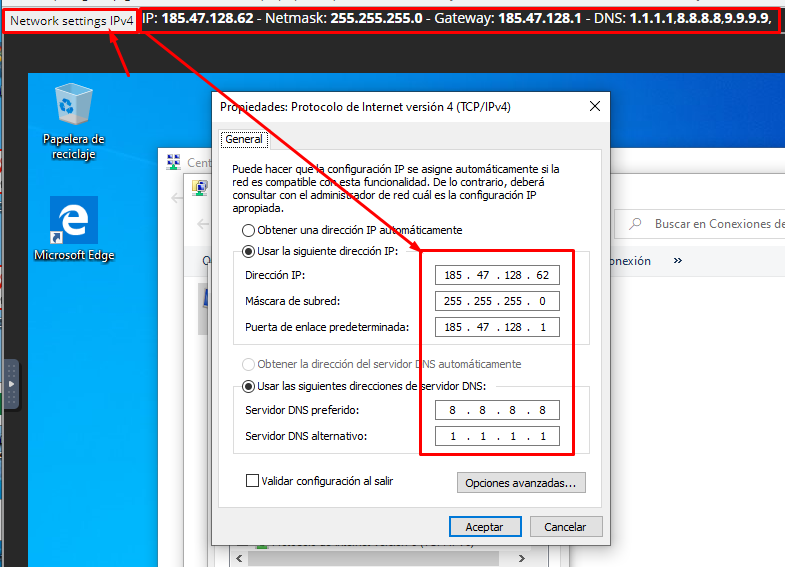Switch to the General tab
Viewport: 785px width, 567px height.
[x=243, y=140]
